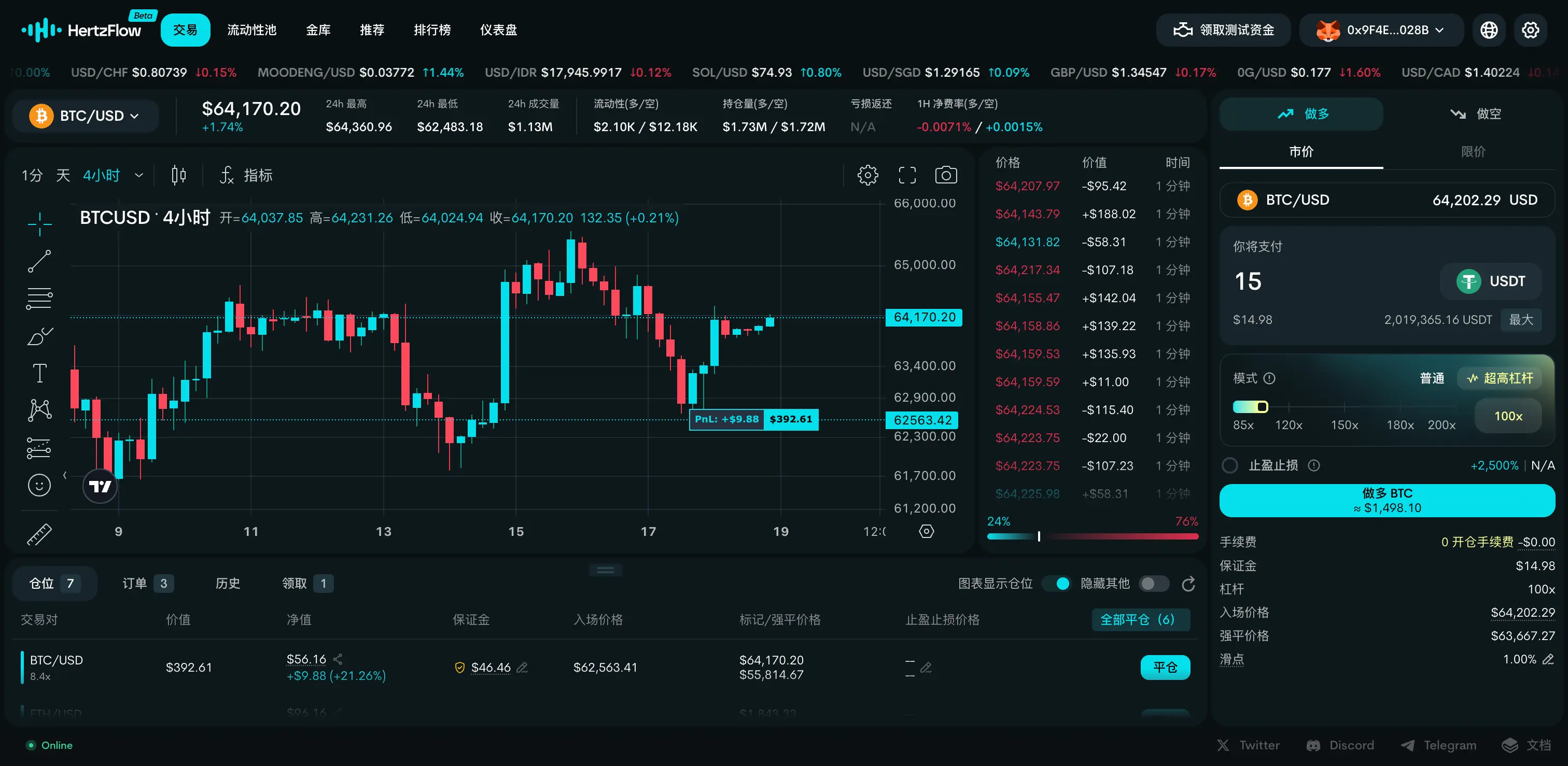
Task: Edit the slippage value
Action: pos(1548,659)
